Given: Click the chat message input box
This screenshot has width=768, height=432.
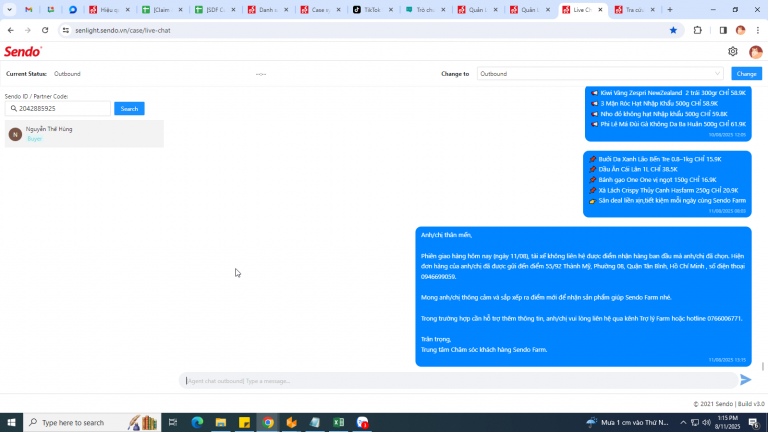Looking at the screenshot, I should [459, 381].
